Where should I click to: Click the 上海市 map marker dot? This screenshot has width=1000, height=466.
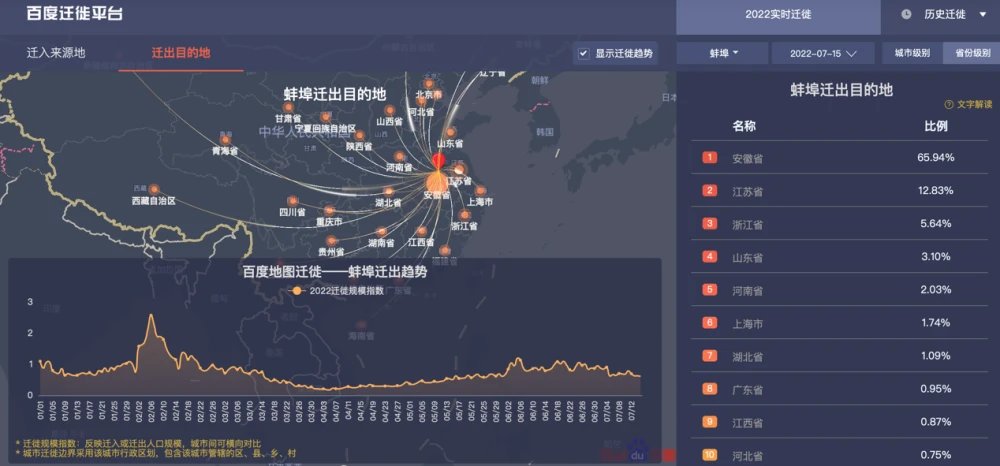[480, 191]
